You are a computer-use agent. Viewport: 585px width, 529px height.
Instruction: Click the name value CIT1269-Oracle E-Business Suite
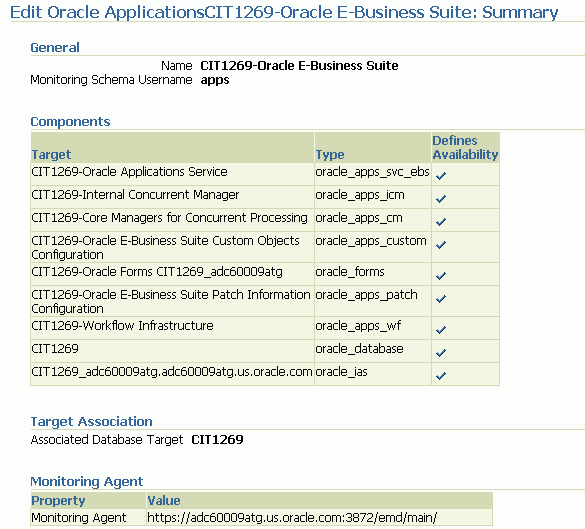299,66
